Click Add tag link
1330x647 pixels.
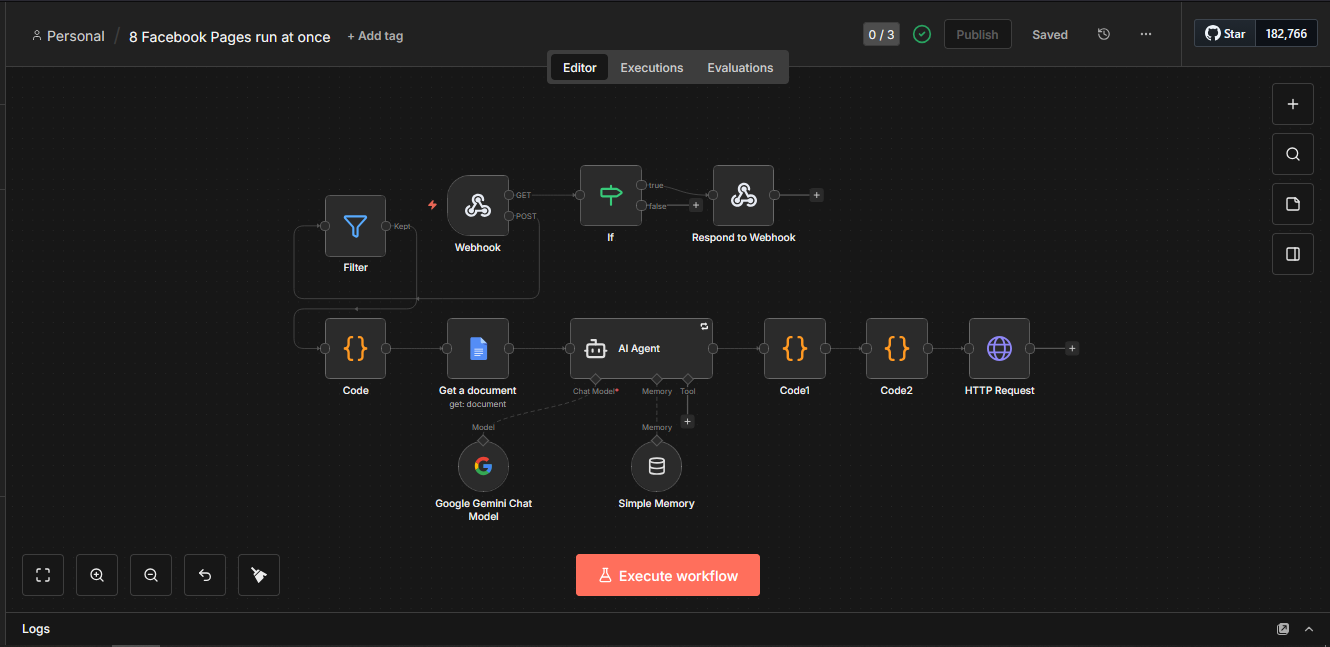(375, 36)
